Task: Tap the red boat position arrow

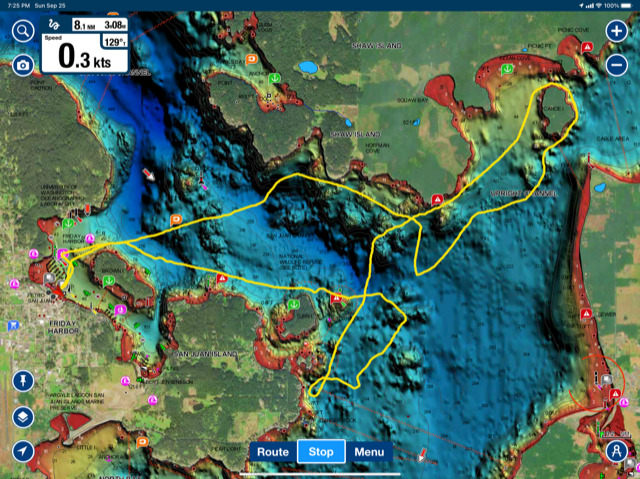Action: click(x=60, y=290)
